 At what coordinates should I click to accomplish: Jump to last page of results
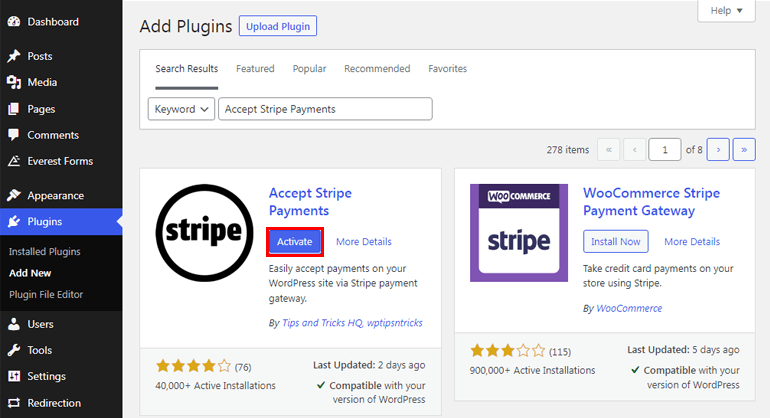tap(744, 150)
